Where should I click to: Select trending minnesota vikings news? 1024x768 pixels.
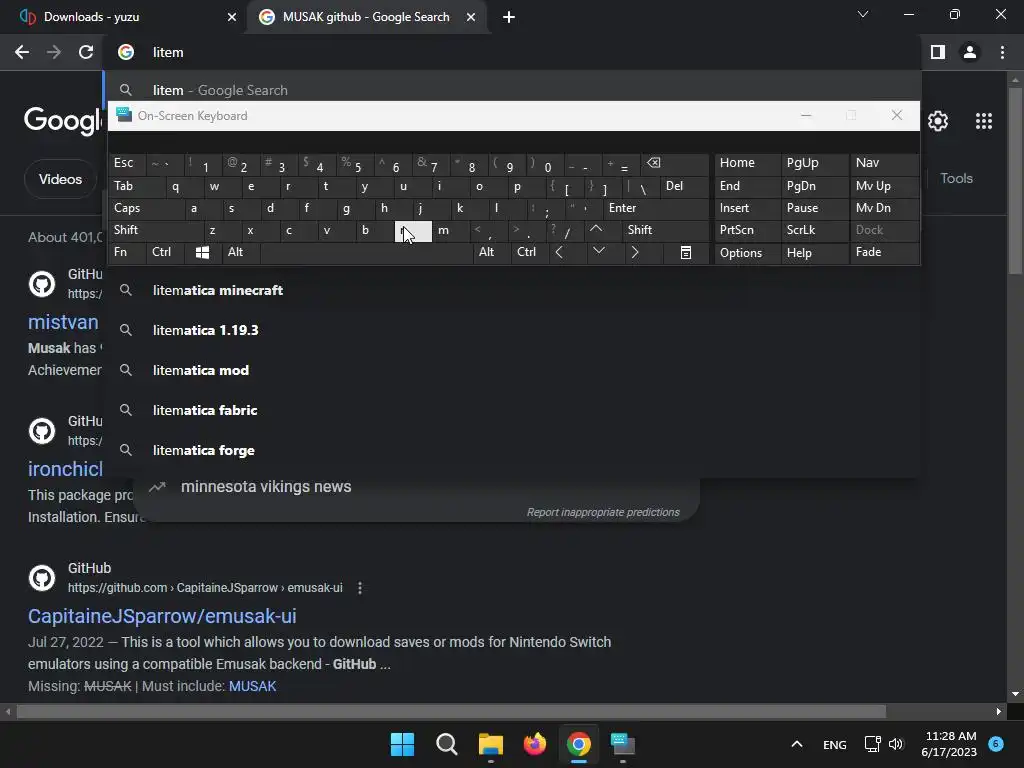coord(266,487)
